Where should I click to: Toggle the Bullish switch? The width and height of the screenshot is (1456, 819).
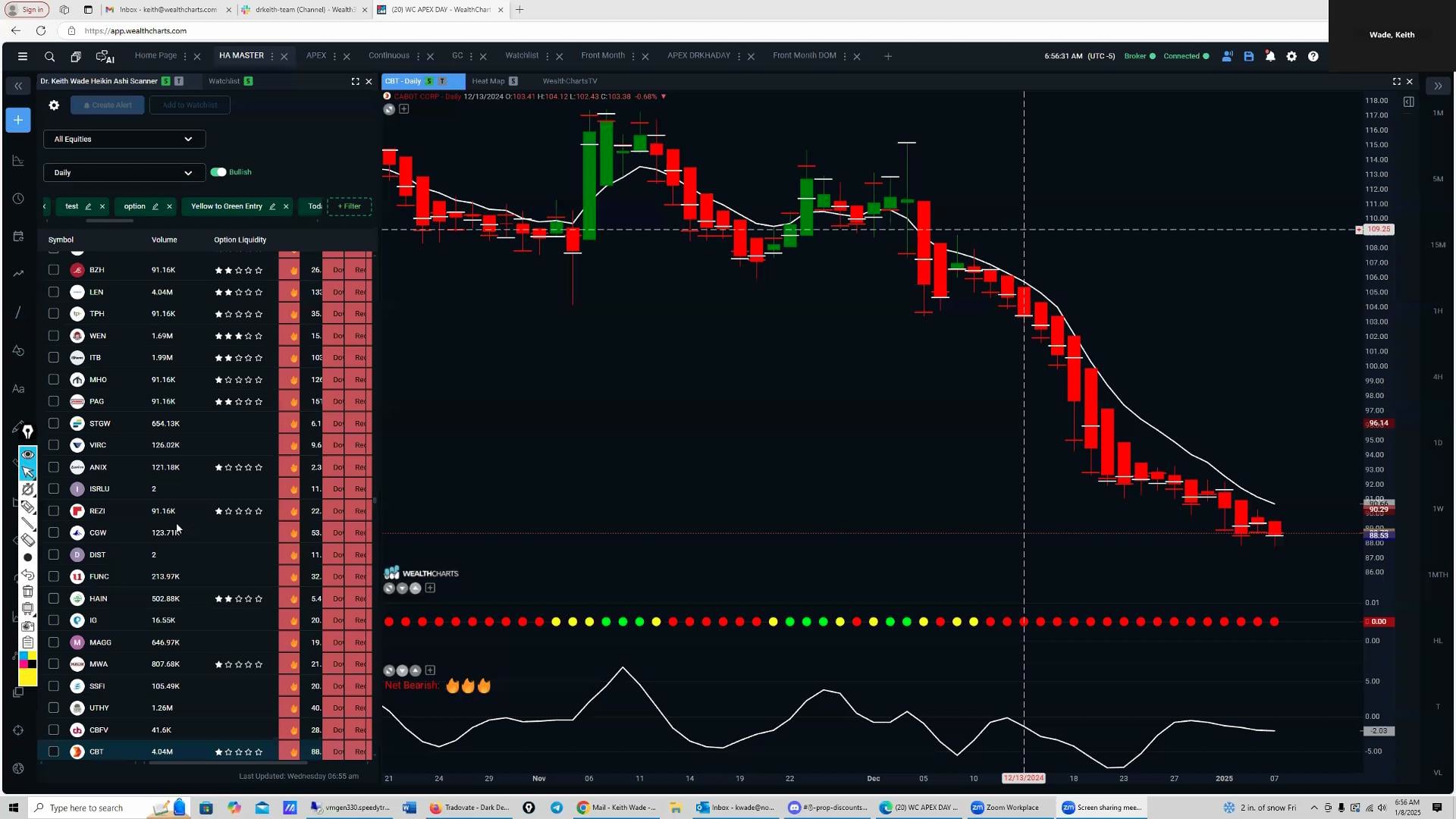[218, 172]
